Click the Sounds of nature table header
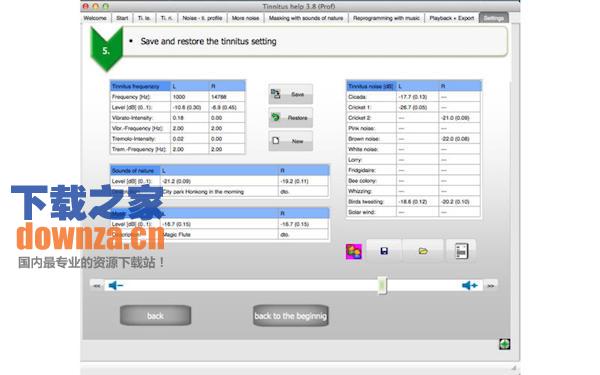Screen dimensions: 600x375 click(x=135, y=170)
